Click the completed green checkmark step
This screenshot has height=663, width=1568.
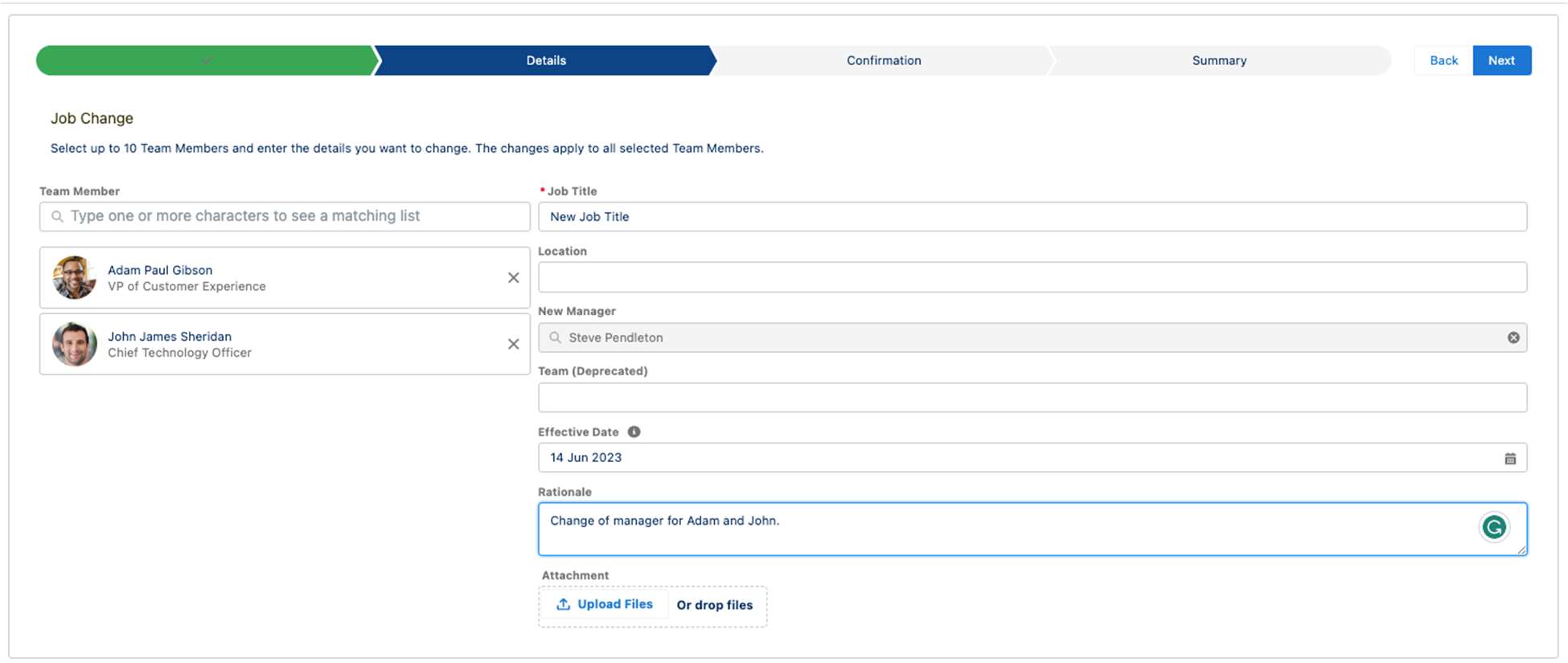206,61
